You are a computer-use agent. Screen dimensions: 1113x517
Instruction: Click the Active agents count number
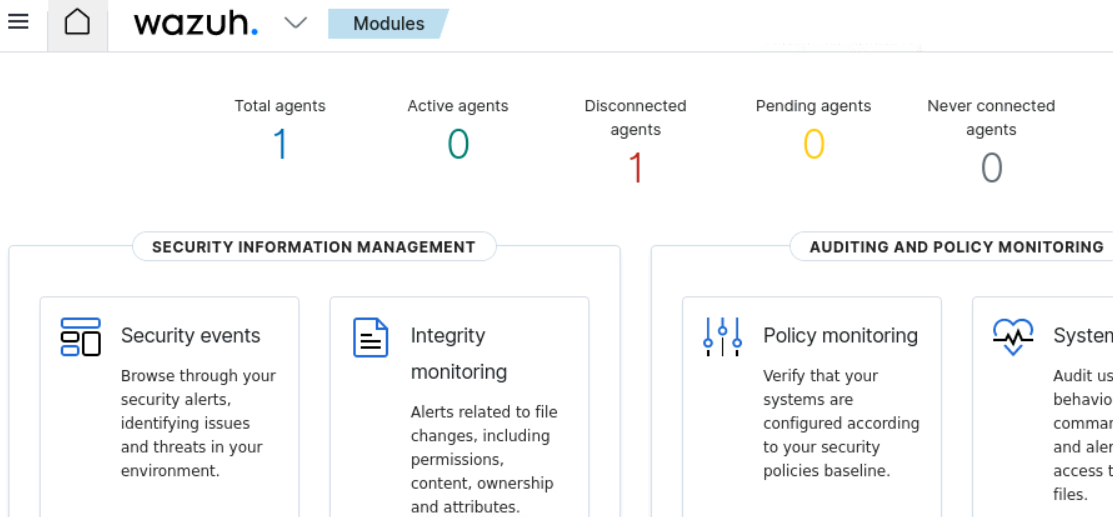click(x=458, y=145)
